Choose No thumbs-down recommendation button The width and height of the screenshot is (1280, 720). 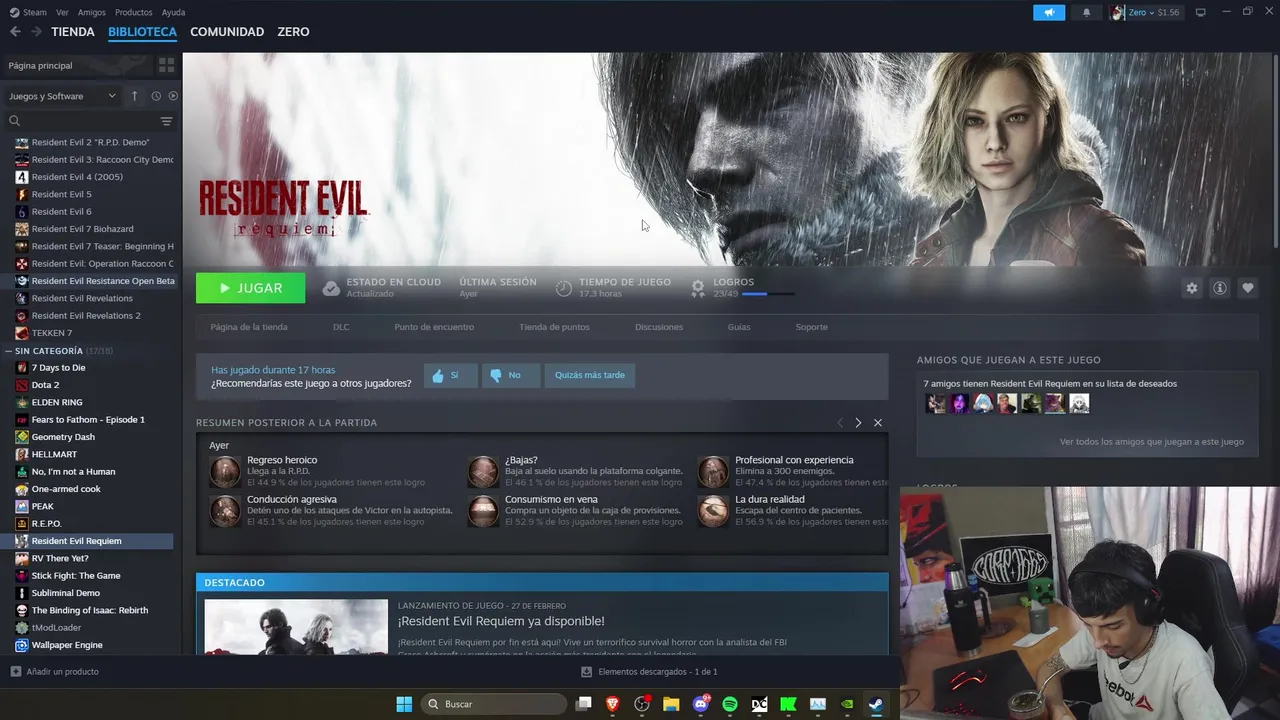[x=510, y=375]
